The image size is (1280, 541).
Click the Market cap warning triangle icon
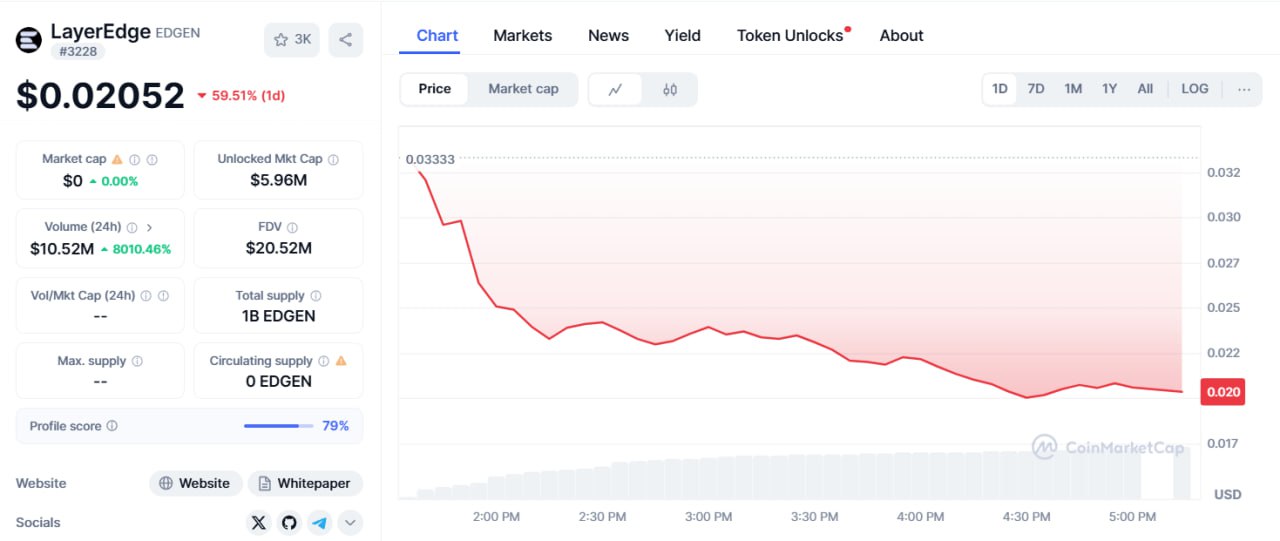117,159
